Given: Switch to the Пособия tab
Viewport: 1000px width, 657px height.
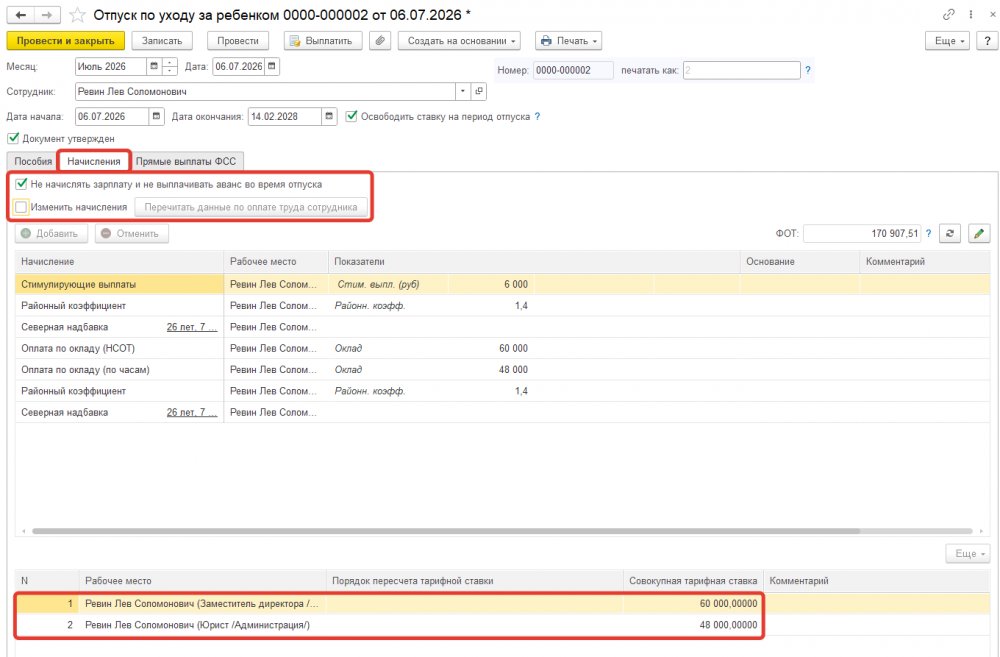Looking at the screenshot, I should [33, 161].
